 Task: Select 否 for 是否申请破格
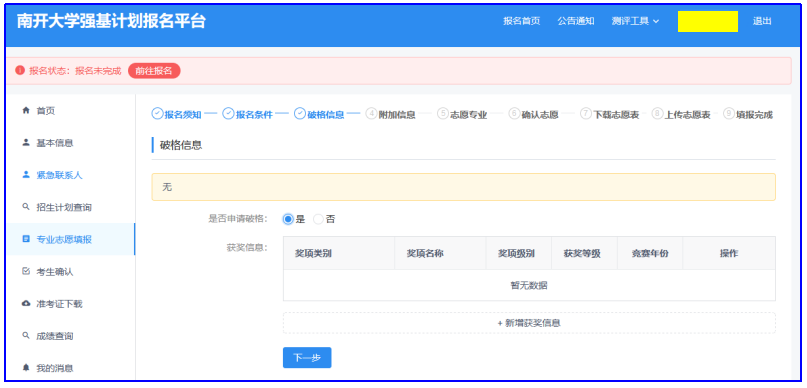click(319, 219)
